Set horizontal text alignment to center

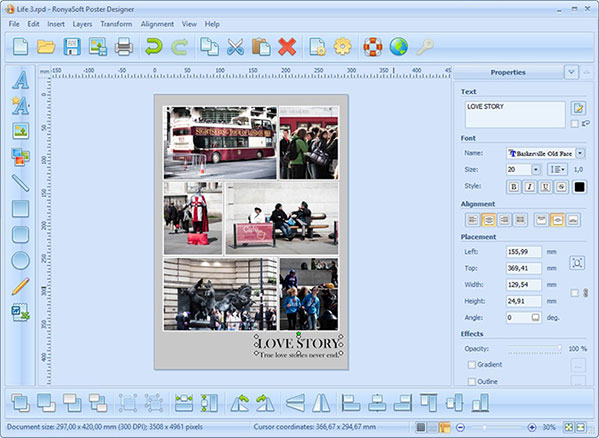(x=489, y=220)
